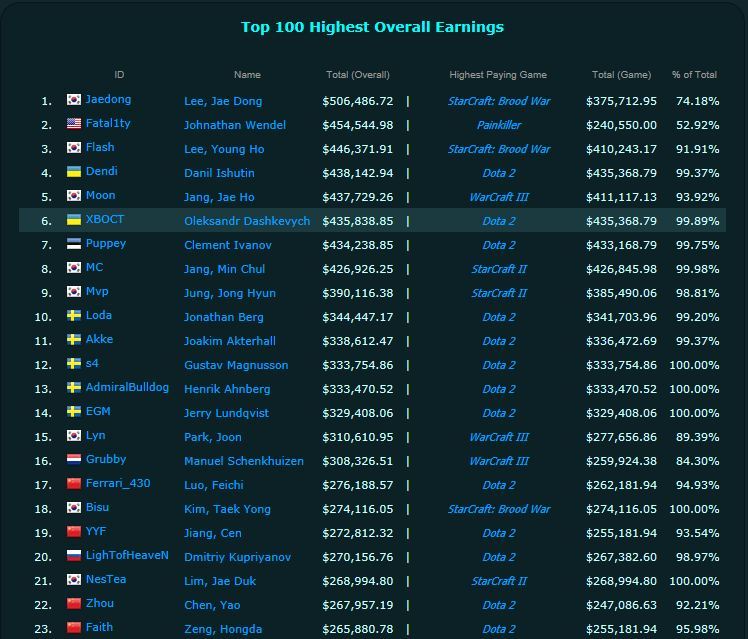Click the Russian flag beside LighTofHeaveN

click(x=74, y=556)
